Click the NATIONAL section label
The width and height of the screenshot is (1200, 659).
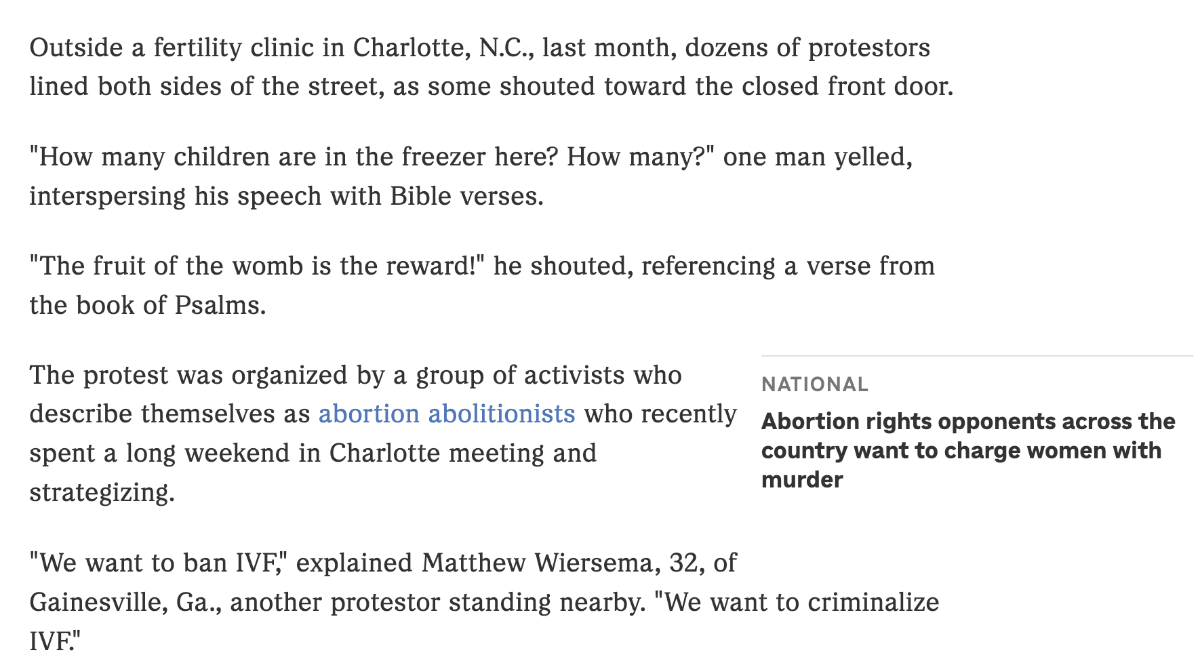(814, 384)
